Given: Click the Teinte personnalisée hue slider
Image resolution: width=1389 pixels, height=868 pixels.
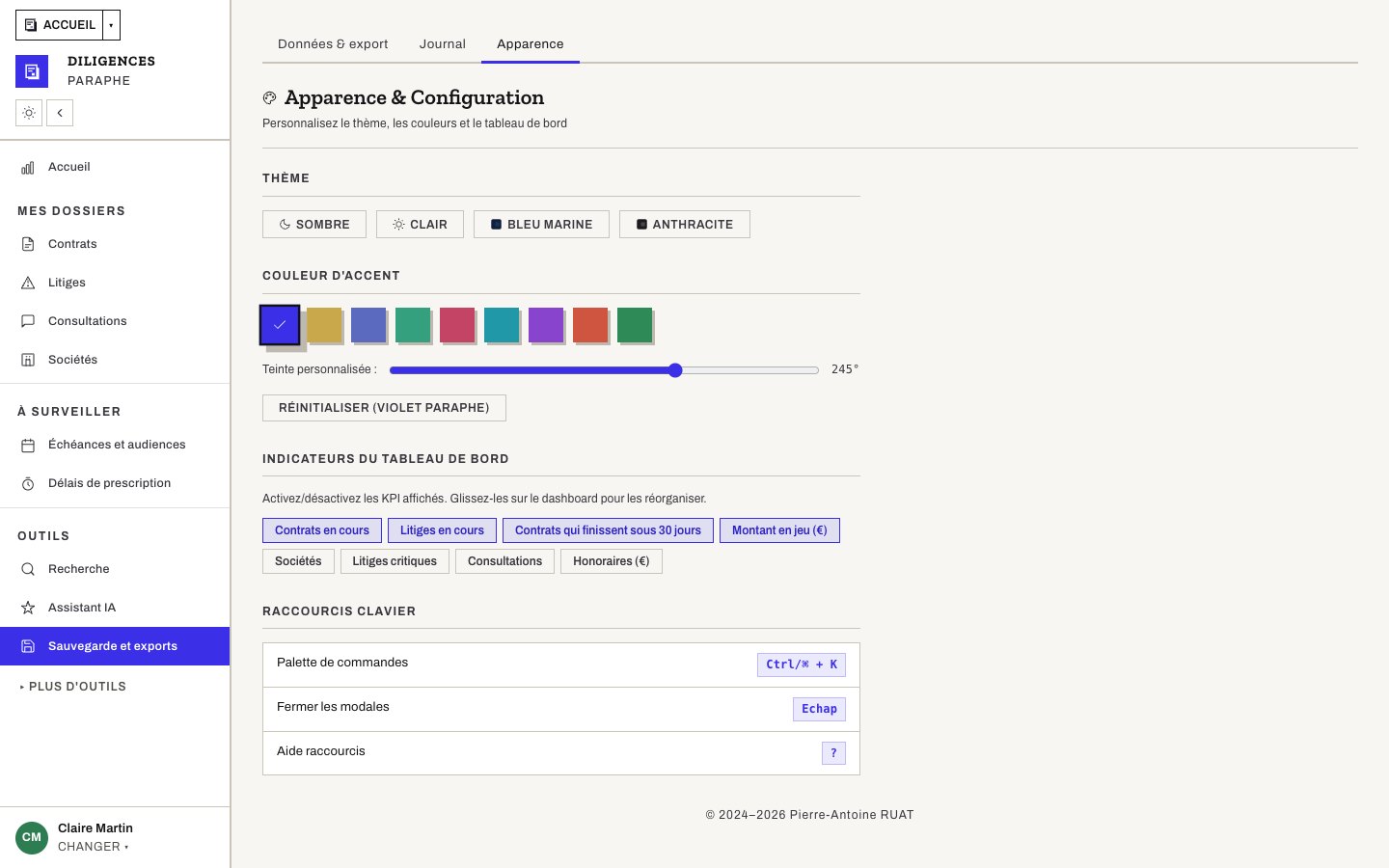Looking at the screenshot, I should coord(604,370).
